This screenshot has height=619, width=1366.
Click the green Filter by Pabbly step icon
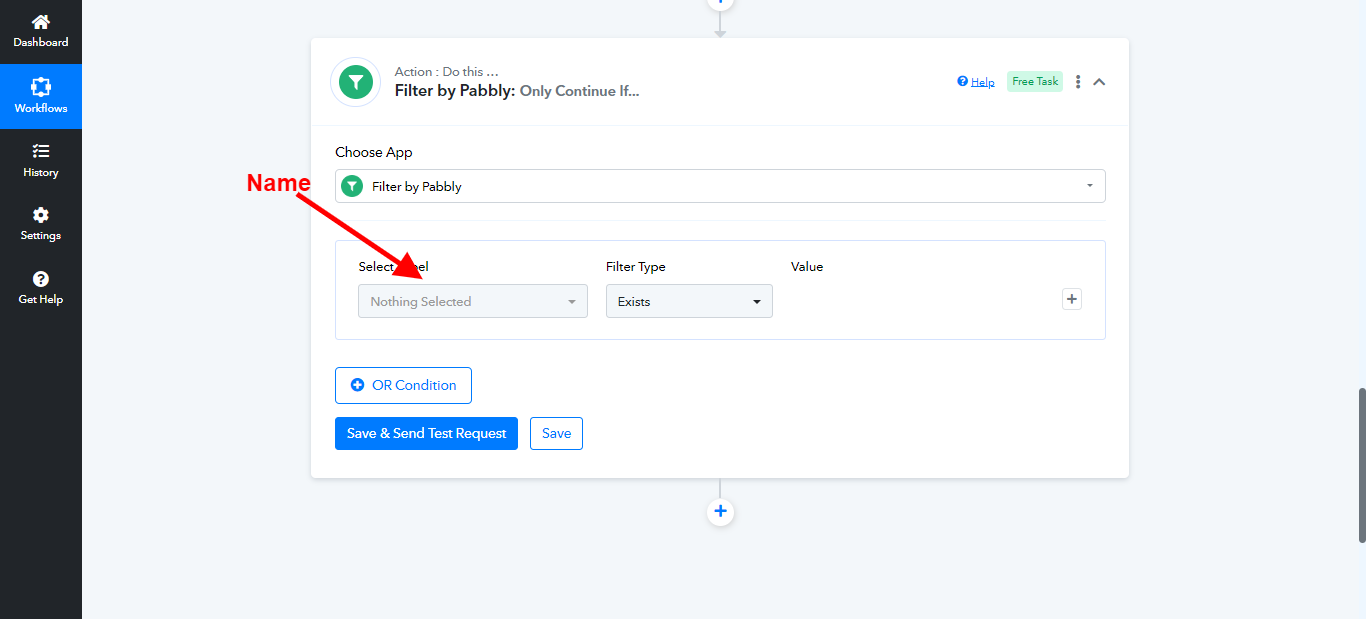coord(355,82)
